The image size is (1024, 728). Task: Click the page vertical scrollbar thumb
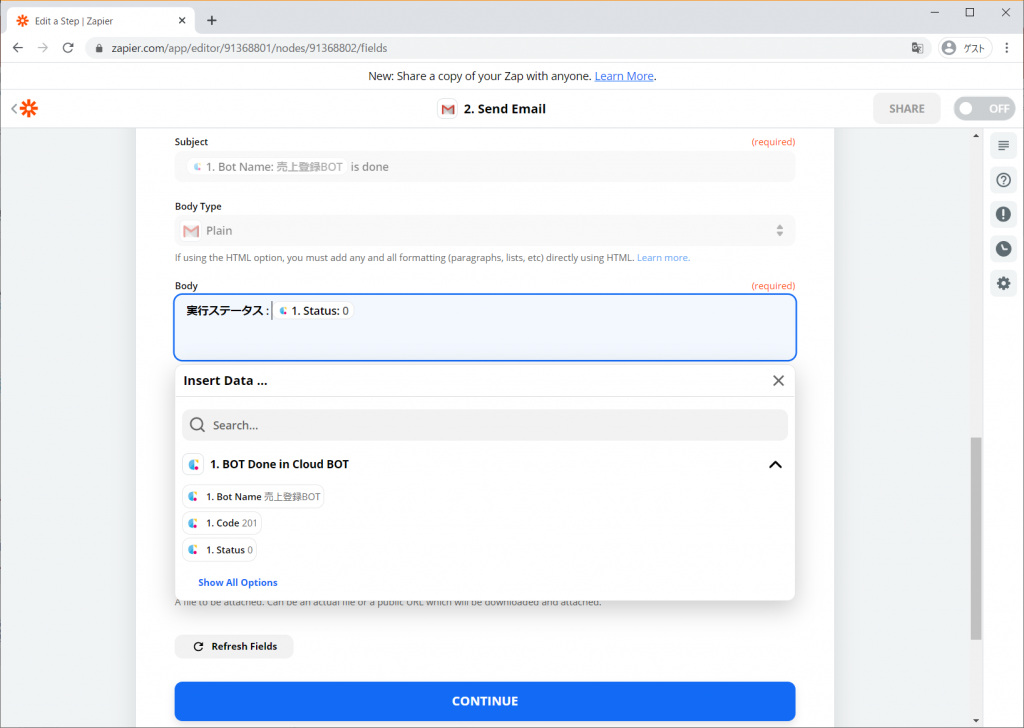(976, 539)
